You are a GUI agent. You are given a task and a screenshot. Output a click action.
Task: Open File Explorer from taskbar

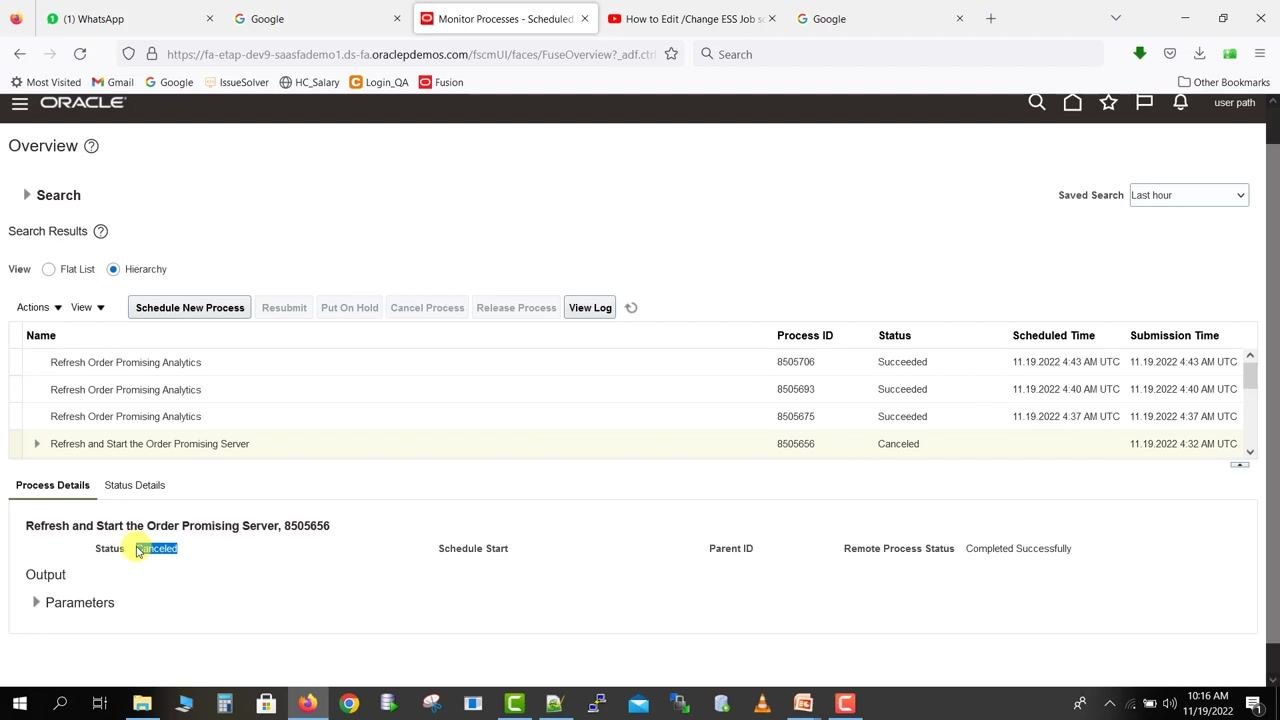(142, 704)
